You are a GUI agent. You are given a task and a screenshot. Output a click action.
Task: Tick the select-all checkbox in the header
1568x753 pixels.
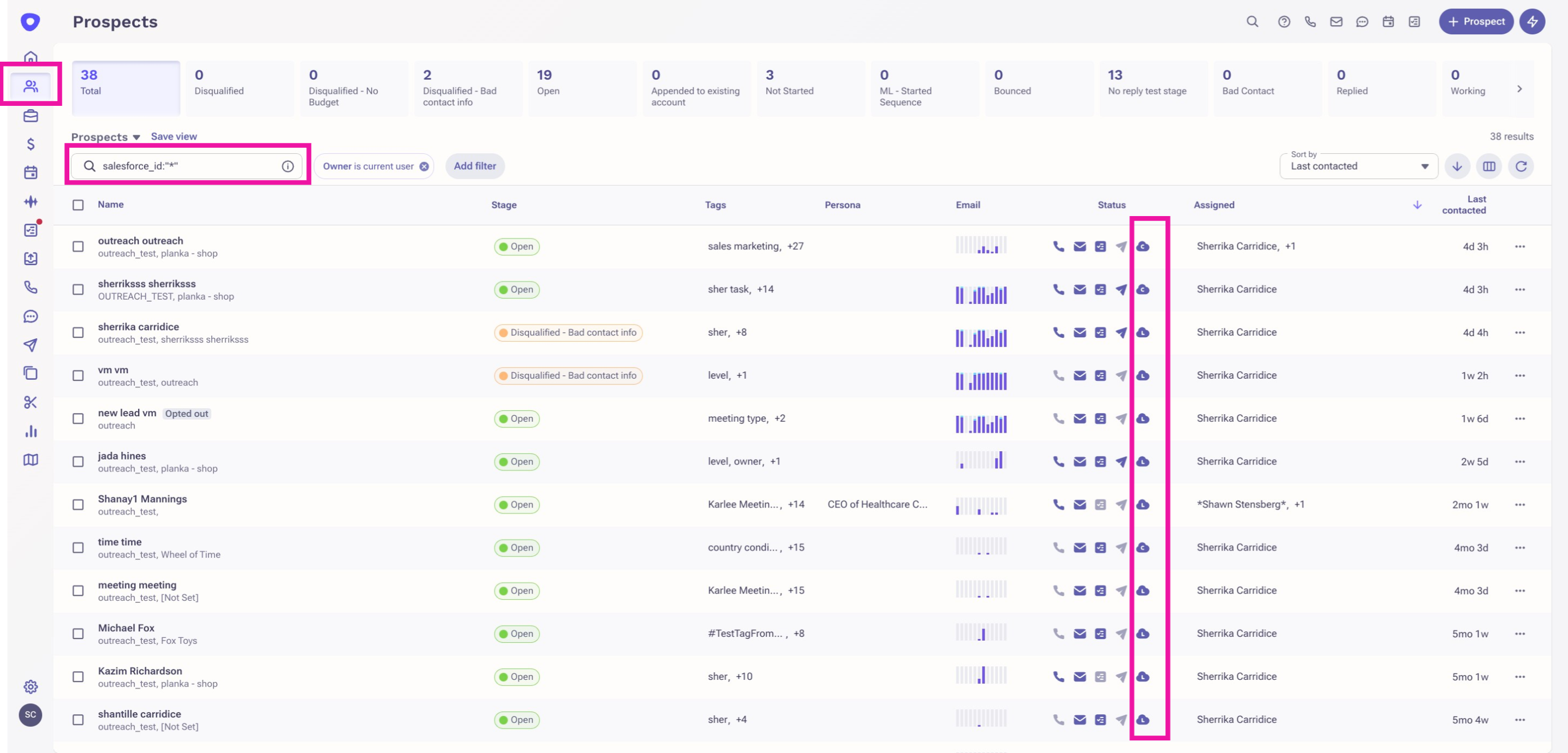78,205
